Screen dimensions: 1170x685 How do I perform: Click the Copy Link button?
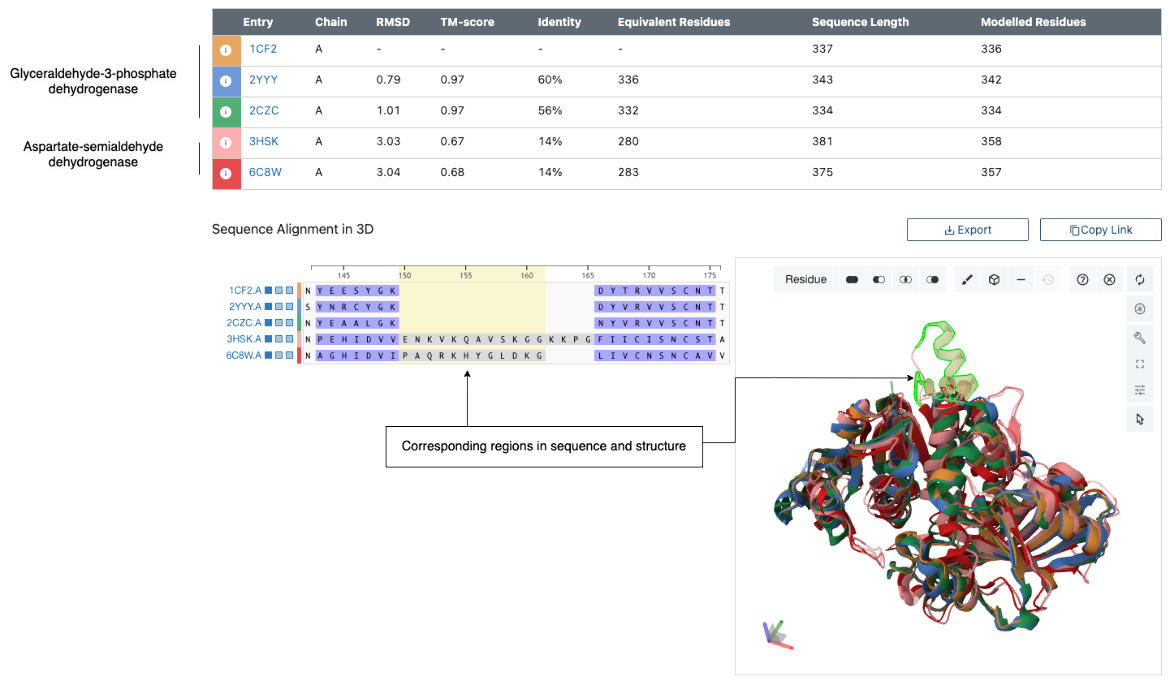[x=1100, y=229]
